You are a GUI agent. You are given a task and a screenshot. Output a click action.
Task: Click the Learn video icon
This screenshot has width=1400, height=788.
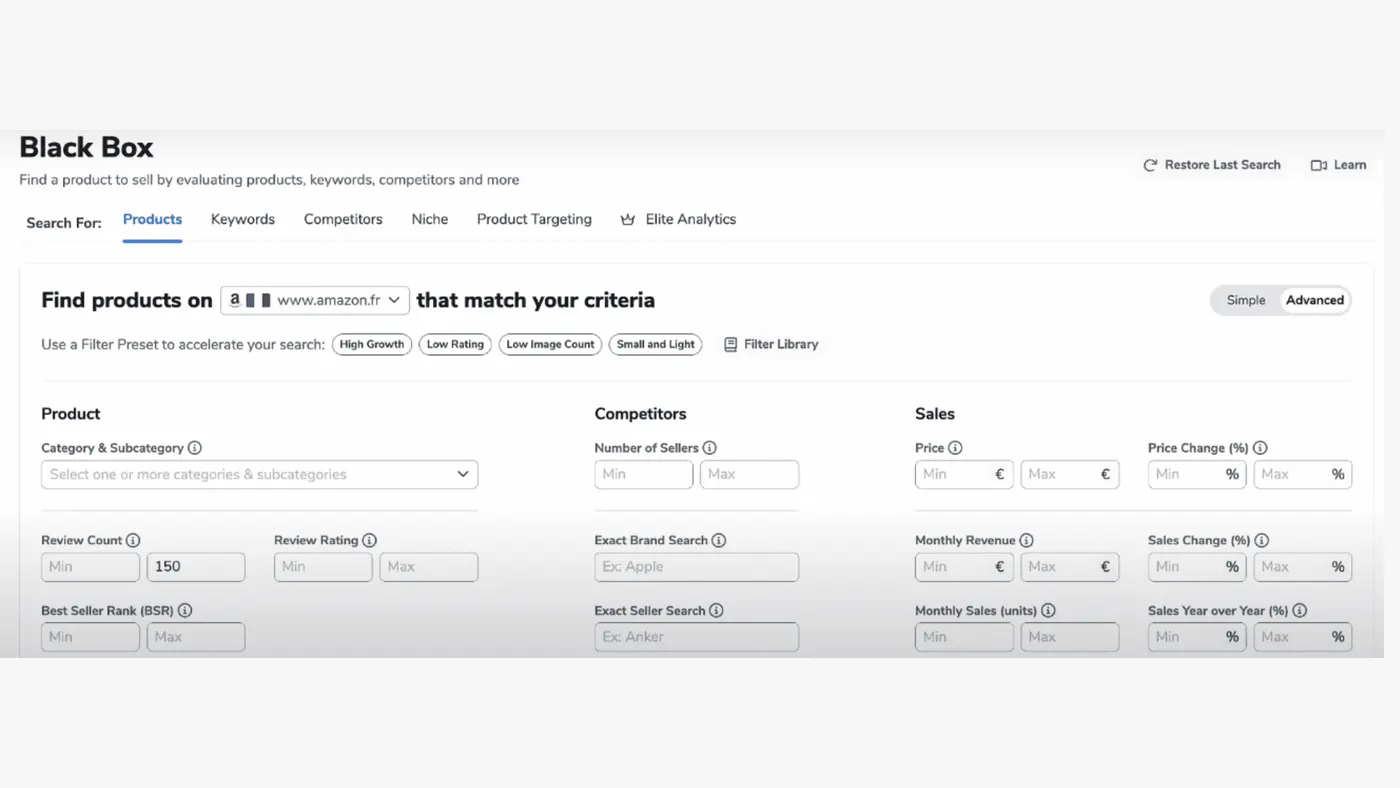click(x=1319, y=165)
